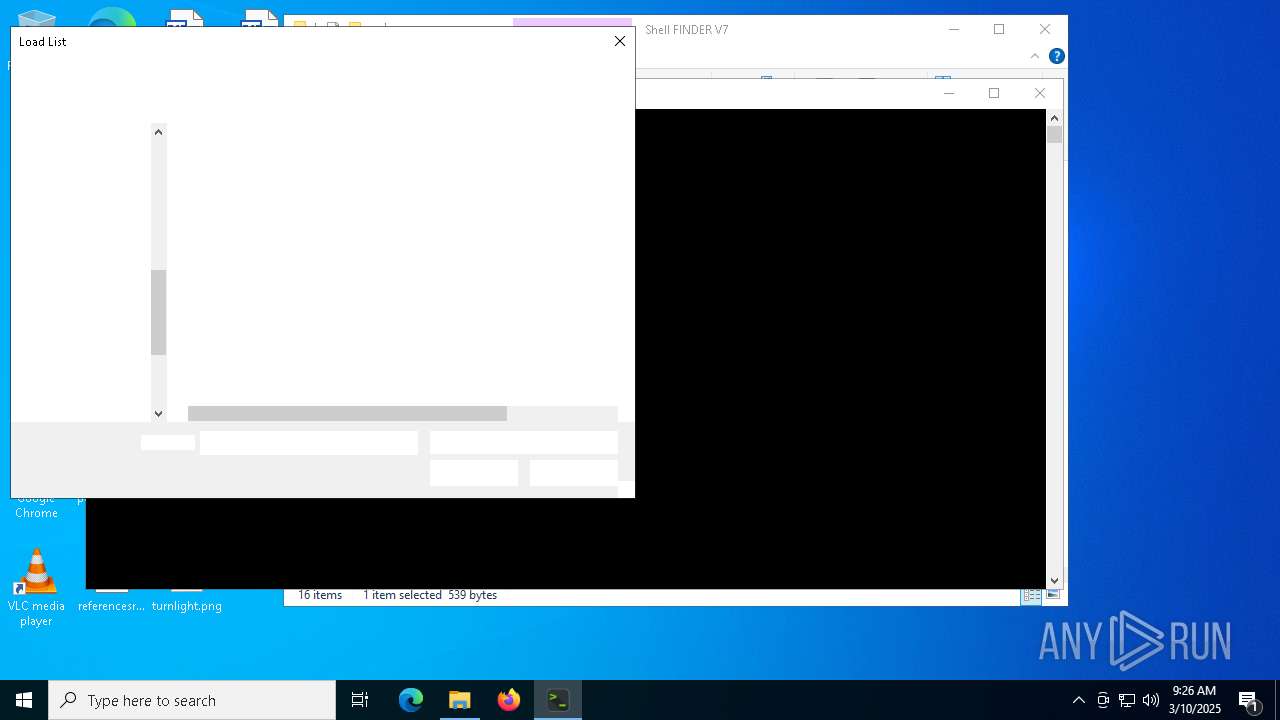Click the meet now tray icon
1280x720 pixels.
coord(1103,700)
